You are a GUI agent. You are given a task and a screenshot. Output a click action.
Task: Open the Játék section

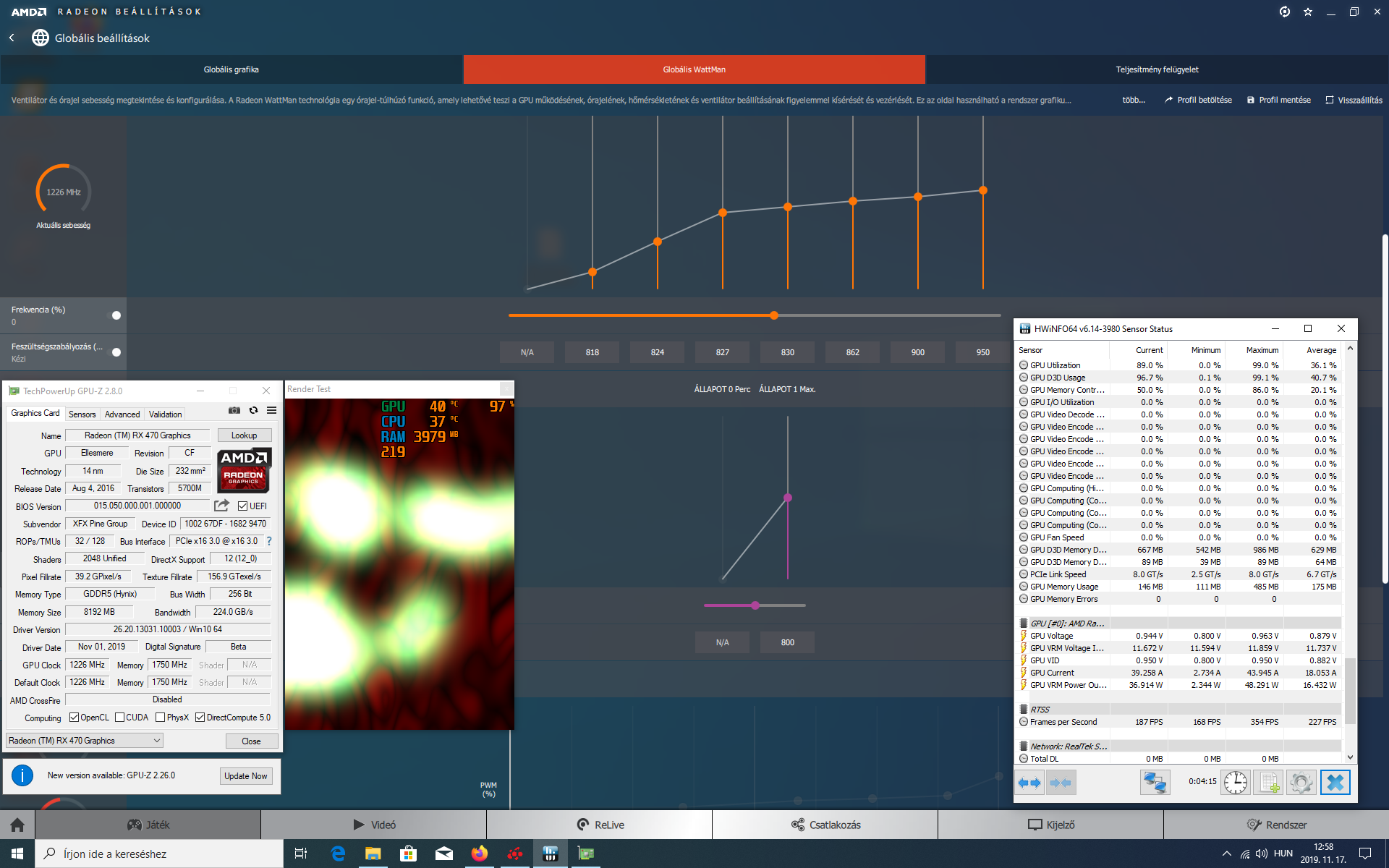148,825
